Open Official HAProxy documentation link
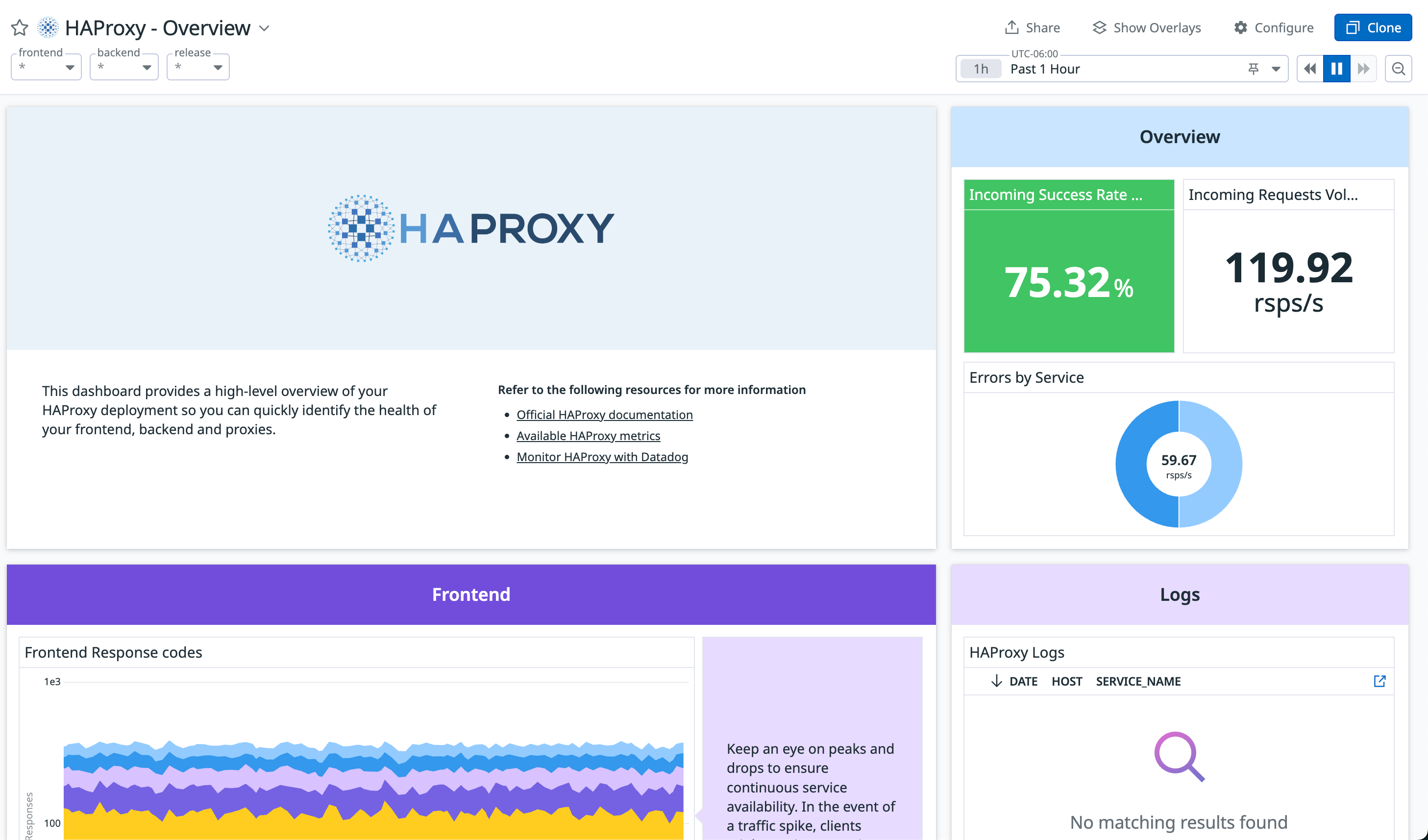 (x=605, y=415)
